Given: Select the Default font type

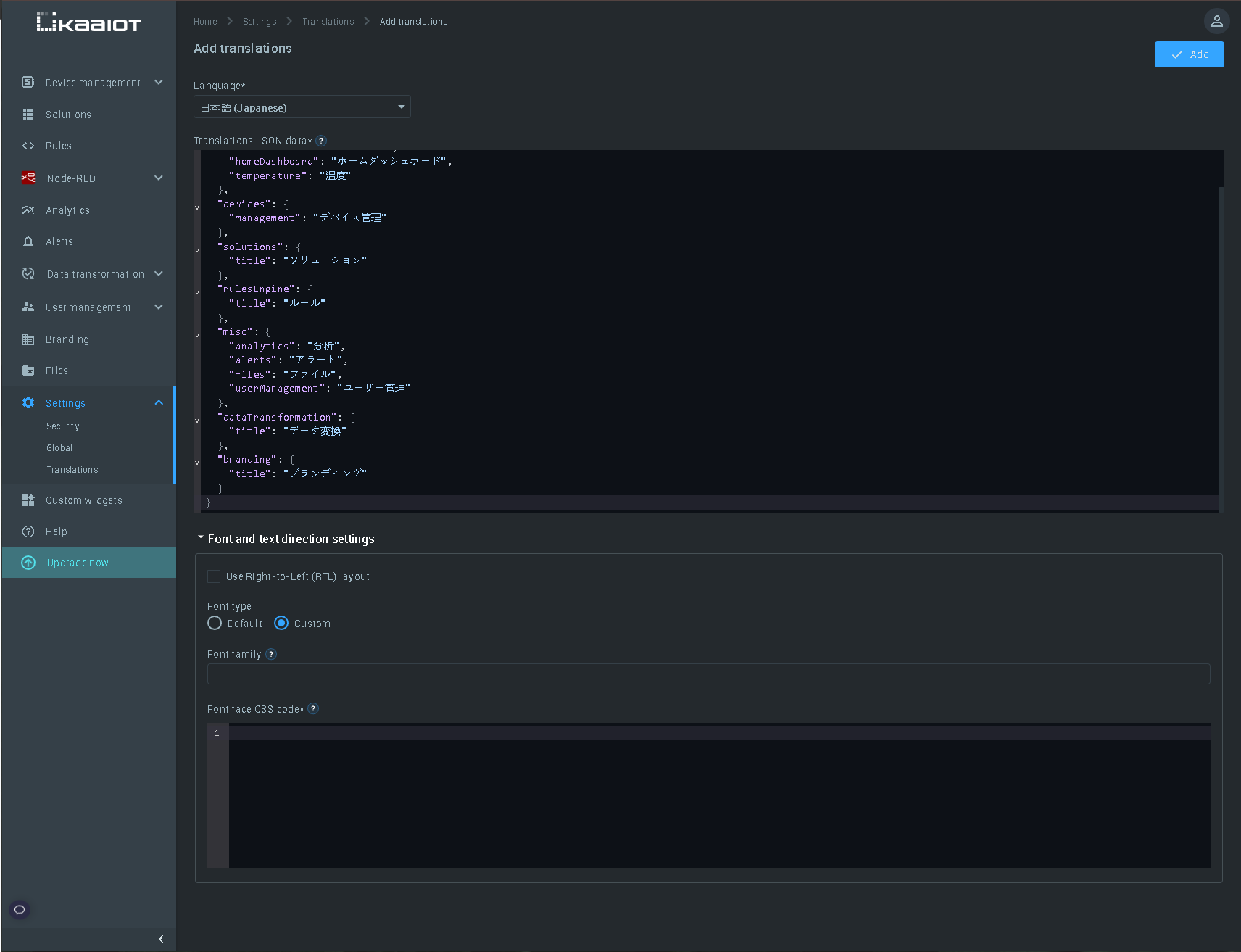Looking at the screenshot, I should point(215,623).
